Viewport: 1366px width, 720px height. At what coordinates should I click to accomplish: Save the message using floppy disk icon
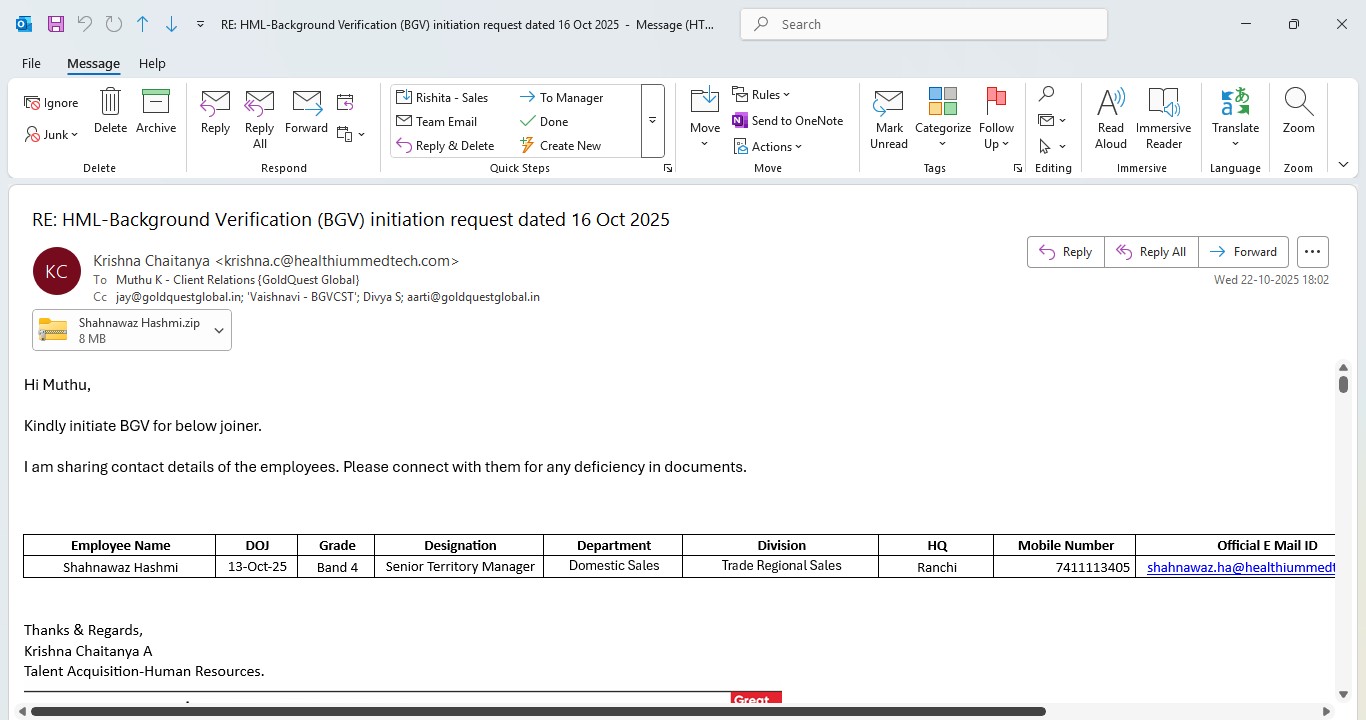(56, 24)
